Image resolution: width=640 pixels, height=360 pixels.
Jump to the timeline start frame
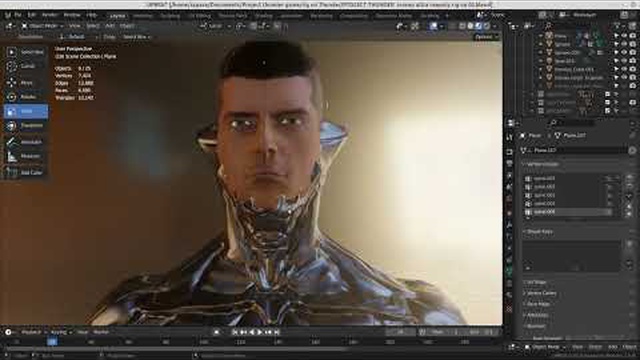click(235, 332)
